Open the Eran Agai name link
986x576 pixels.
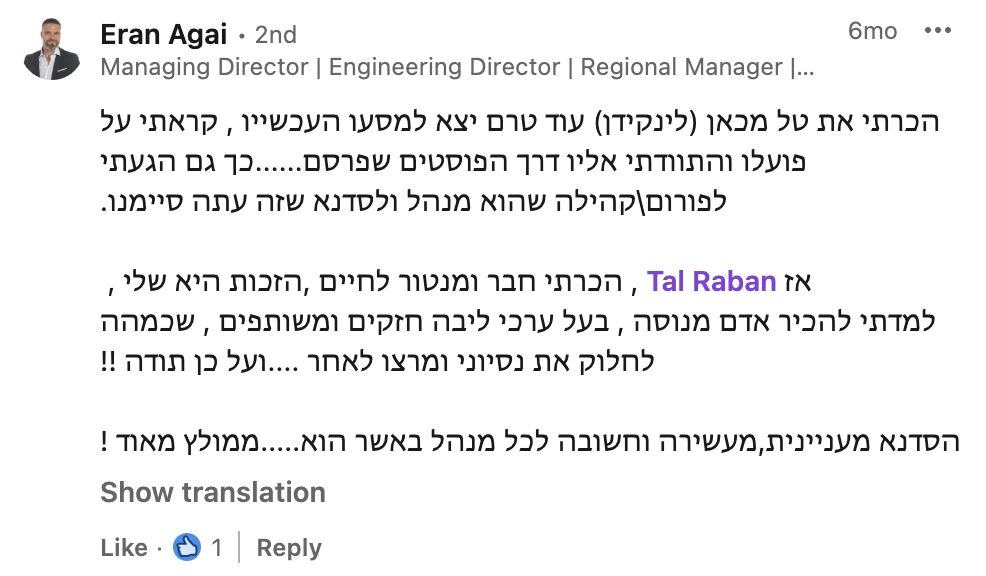click(166, 35)
